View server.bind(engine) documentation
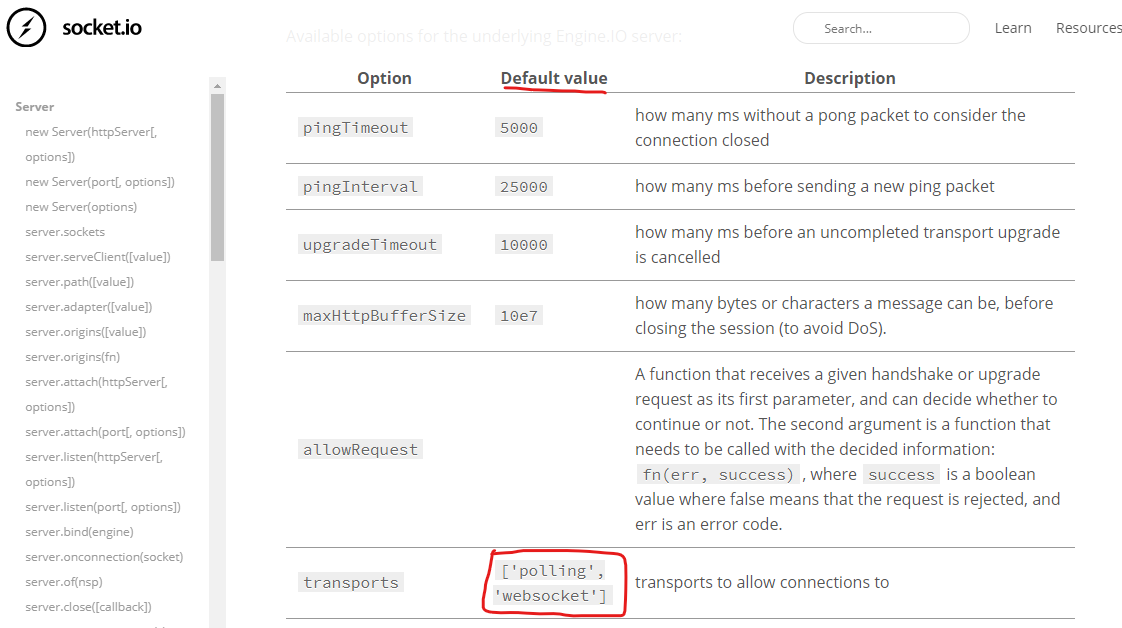The image size is (1122, 628). tap(77, 531)
